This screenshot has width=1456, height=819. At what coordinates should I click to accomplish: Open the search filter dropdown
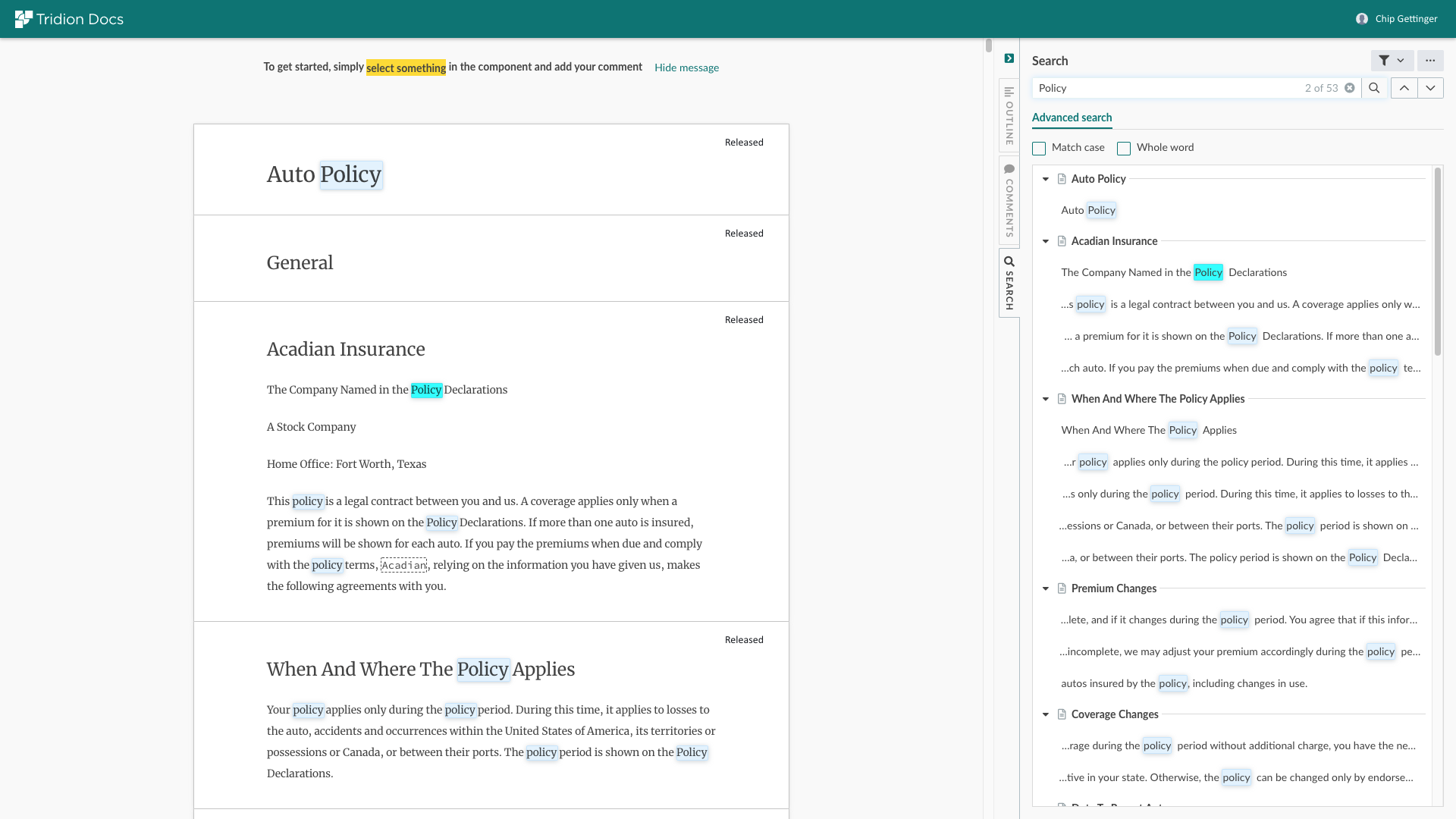coord(1392,61)
